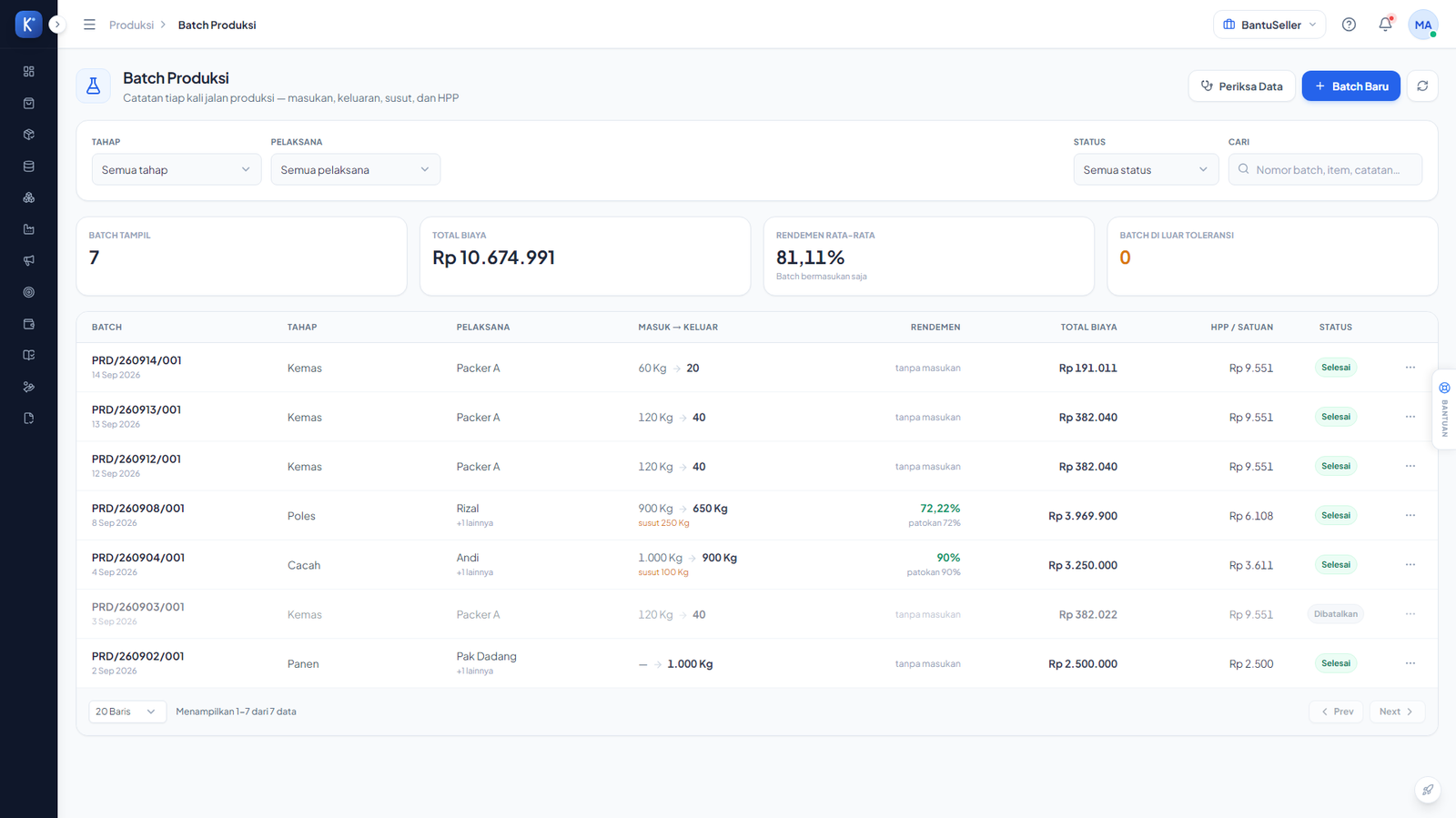Open the Semua tahap dropdown
The image size is (1456, 818).
(177, 169)
